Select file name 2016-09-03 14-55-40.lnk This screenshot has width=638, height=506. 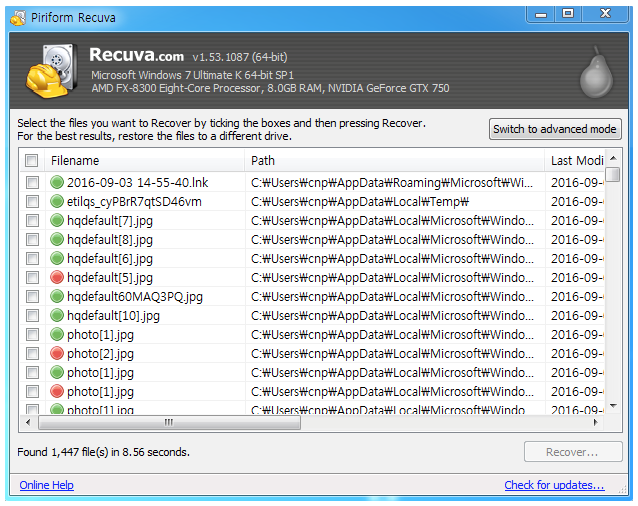point(138,182)
